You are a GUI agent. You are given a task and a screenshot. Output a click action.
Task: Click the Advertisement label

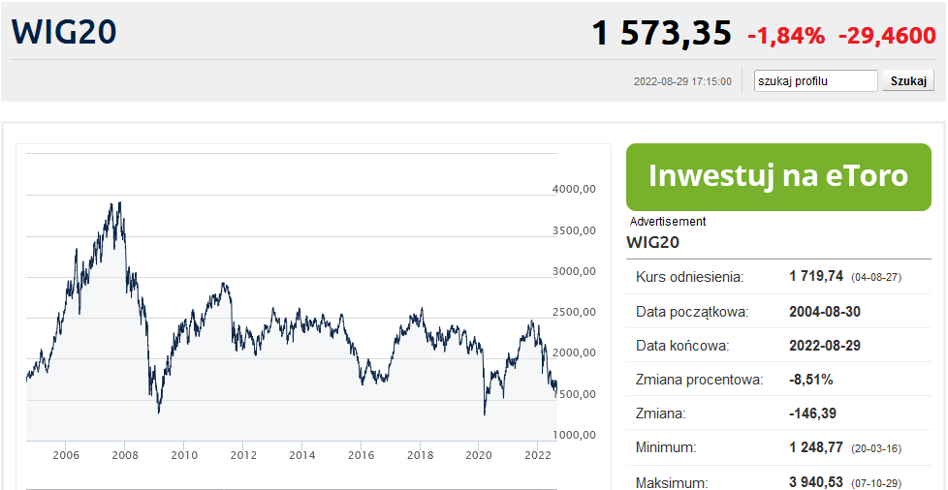pyautogui.click(x=667, y=221)
